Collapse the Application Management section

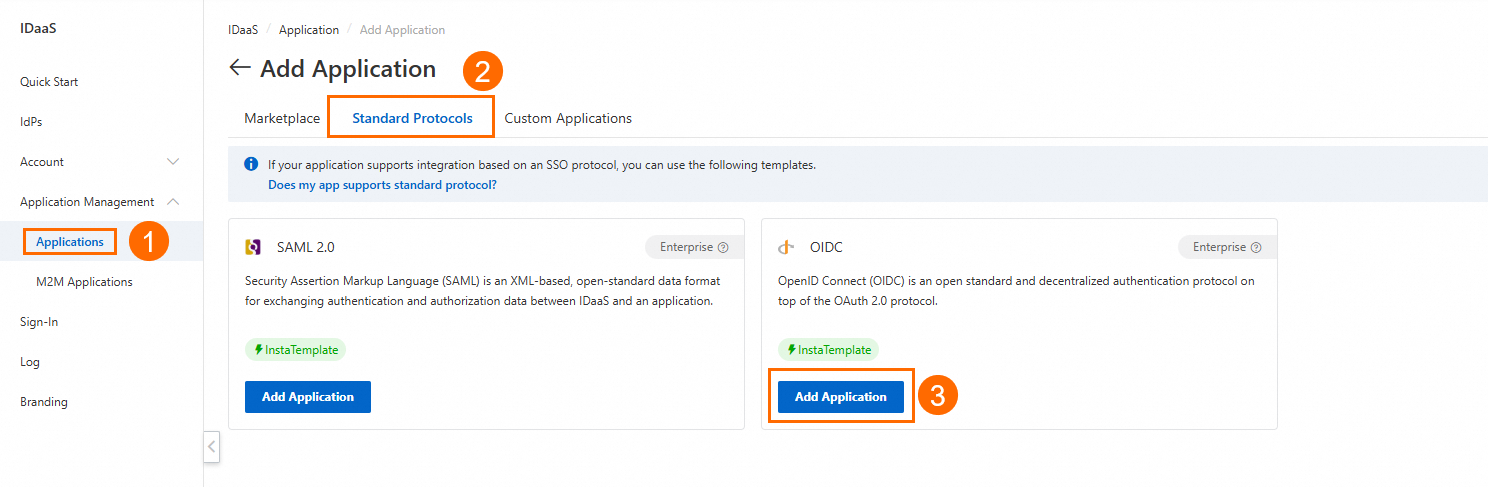click(x=173, y=202)
